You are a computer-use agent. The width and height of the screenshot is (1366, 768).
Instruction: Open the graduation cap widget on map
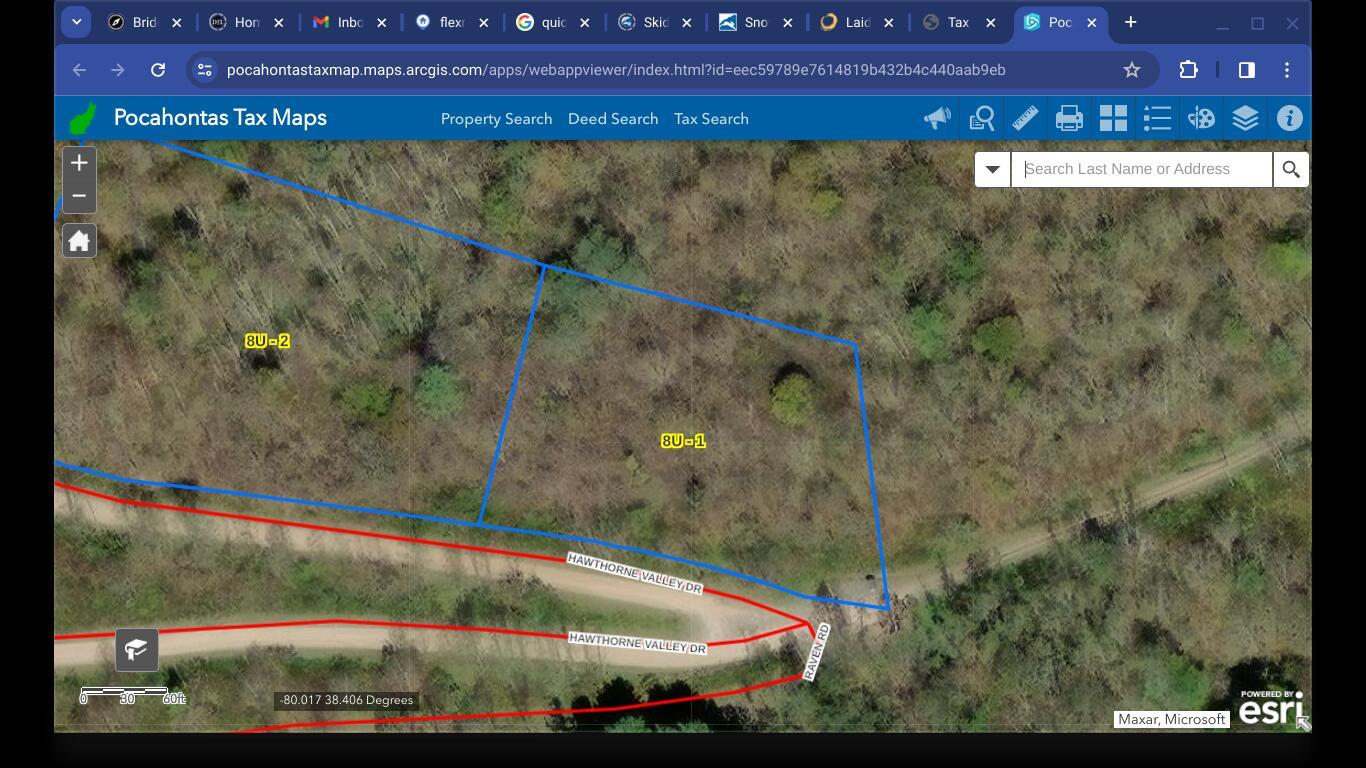click(137, 649)
